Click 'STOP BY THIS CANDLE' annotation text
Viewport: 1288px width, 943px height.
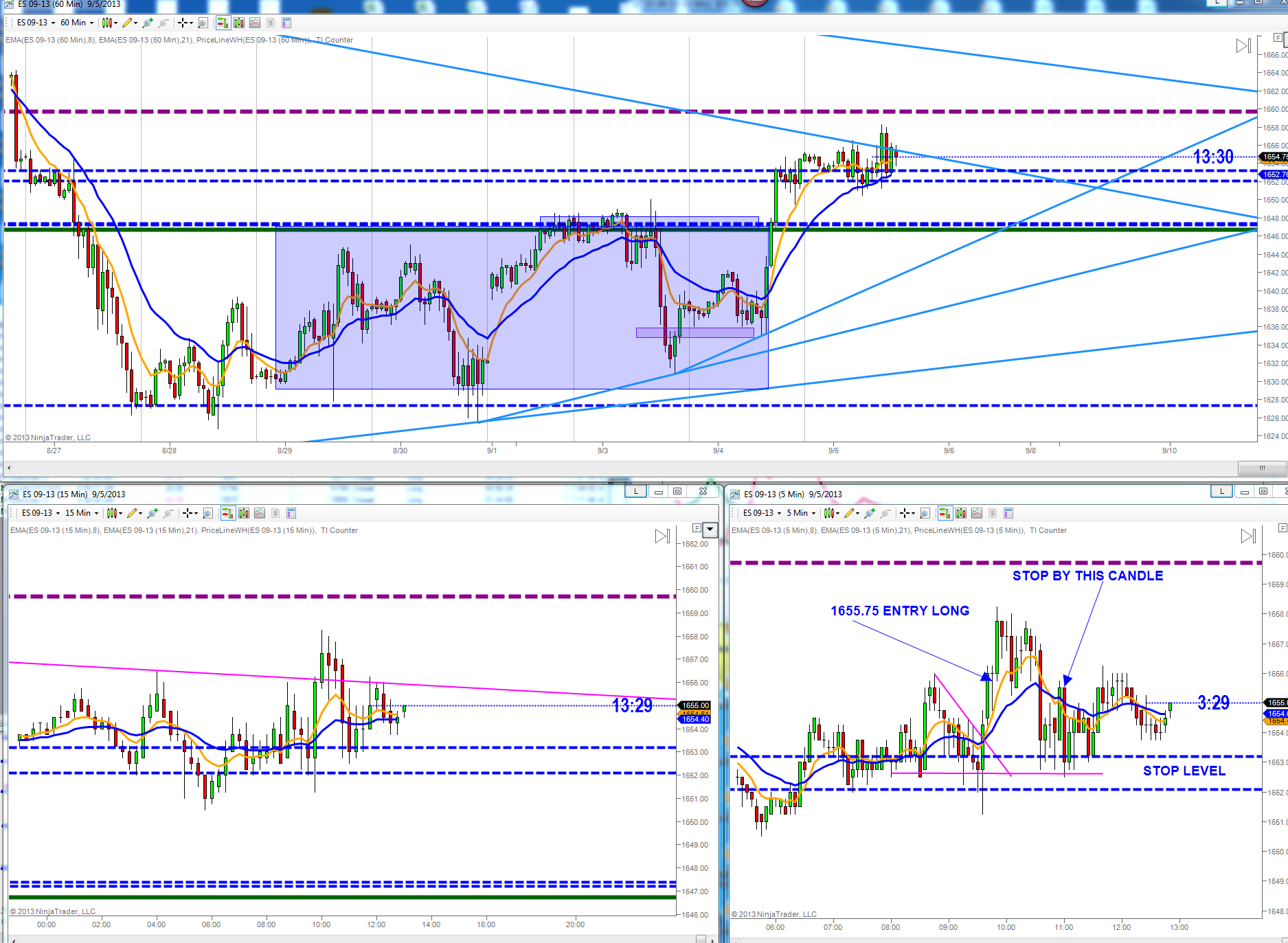pos(1088,576)
